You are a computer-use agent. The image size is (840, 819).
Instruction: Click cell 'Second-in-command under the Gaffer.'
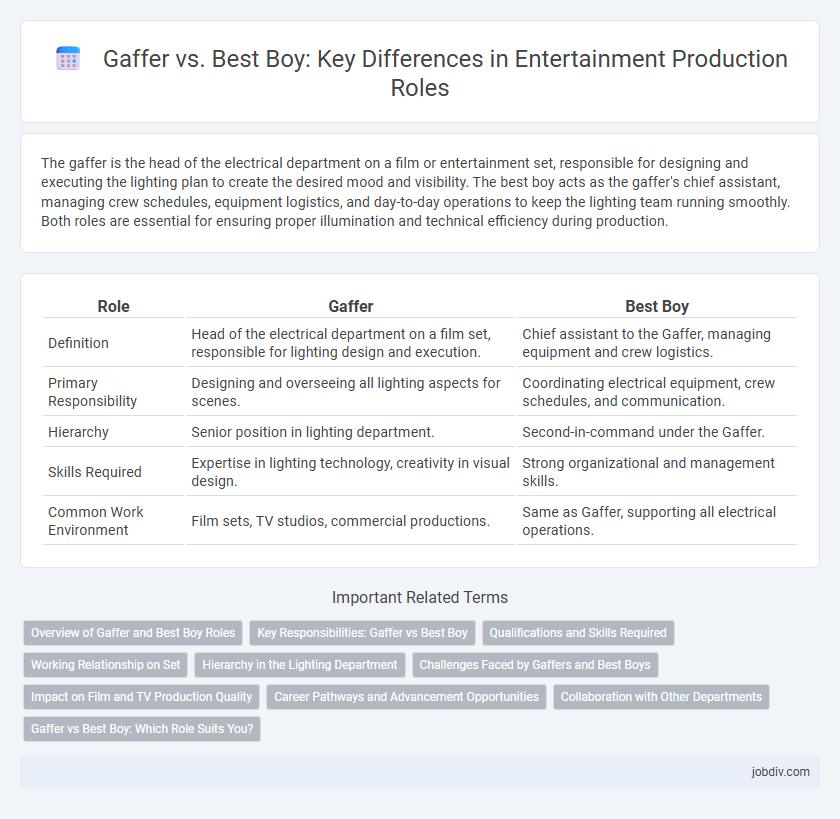pyautogui.click(x=657, y=432)
